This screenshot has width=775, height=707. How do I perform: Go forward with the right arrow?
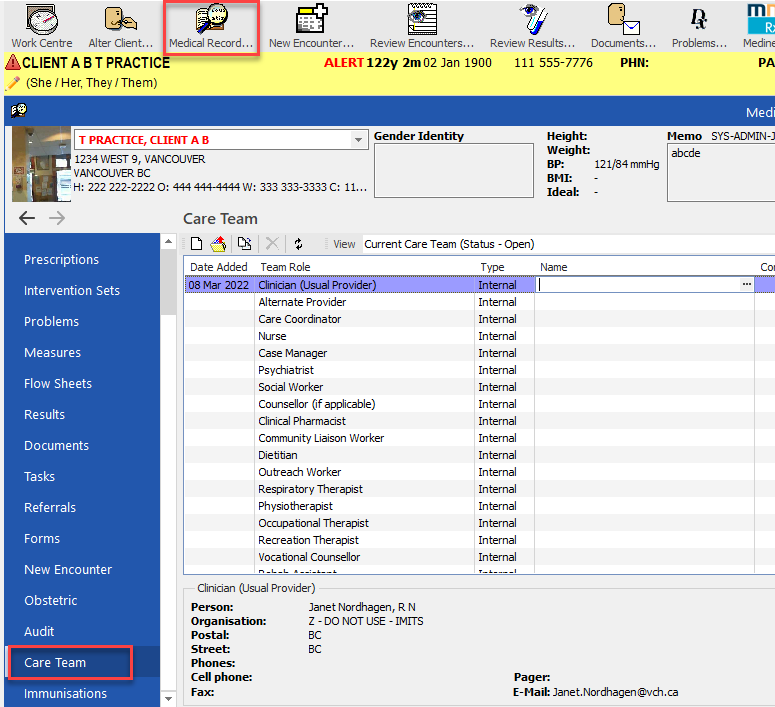click(57, 218)
